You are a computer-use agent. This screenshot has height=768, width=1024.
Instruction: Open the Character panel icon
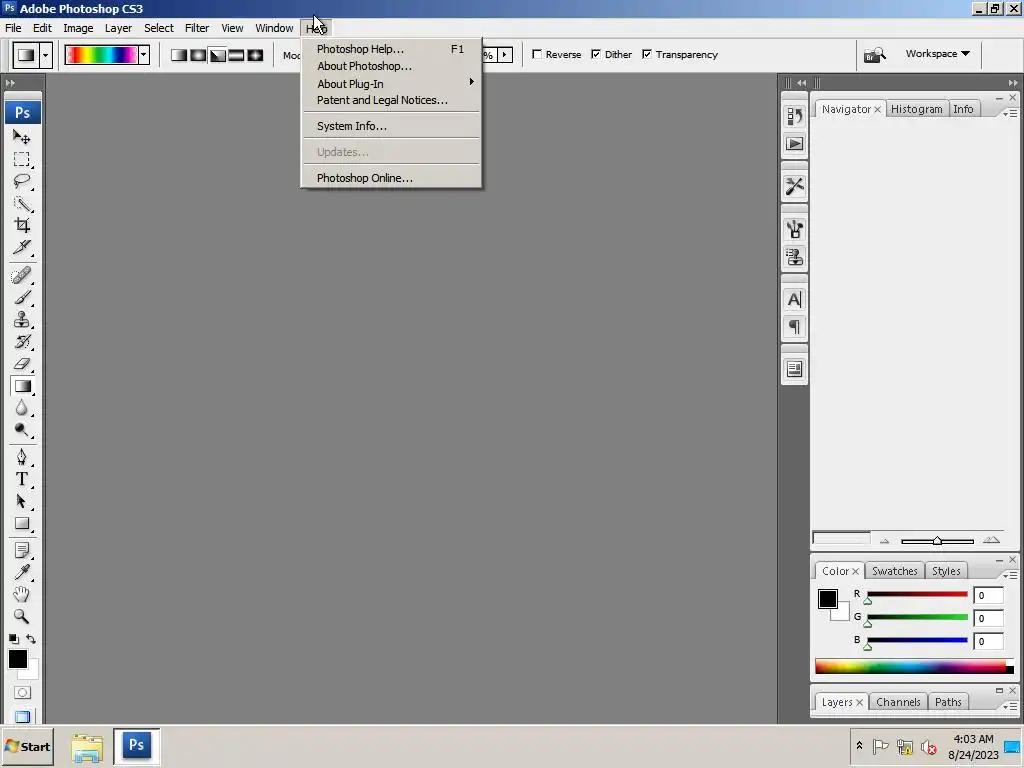(794, 299)
